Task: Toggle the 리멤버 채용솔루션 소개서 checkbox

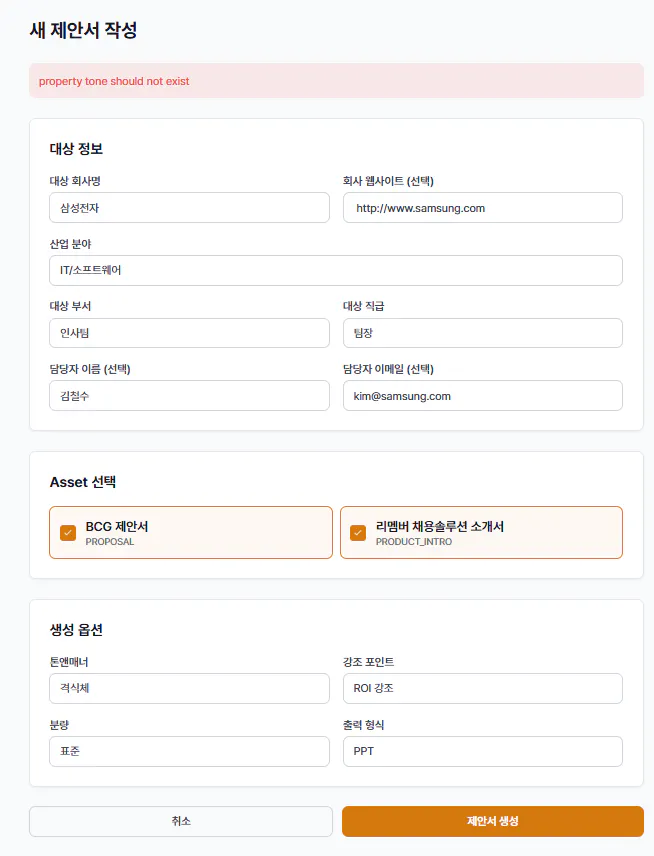Action: [x=358, y=533]
